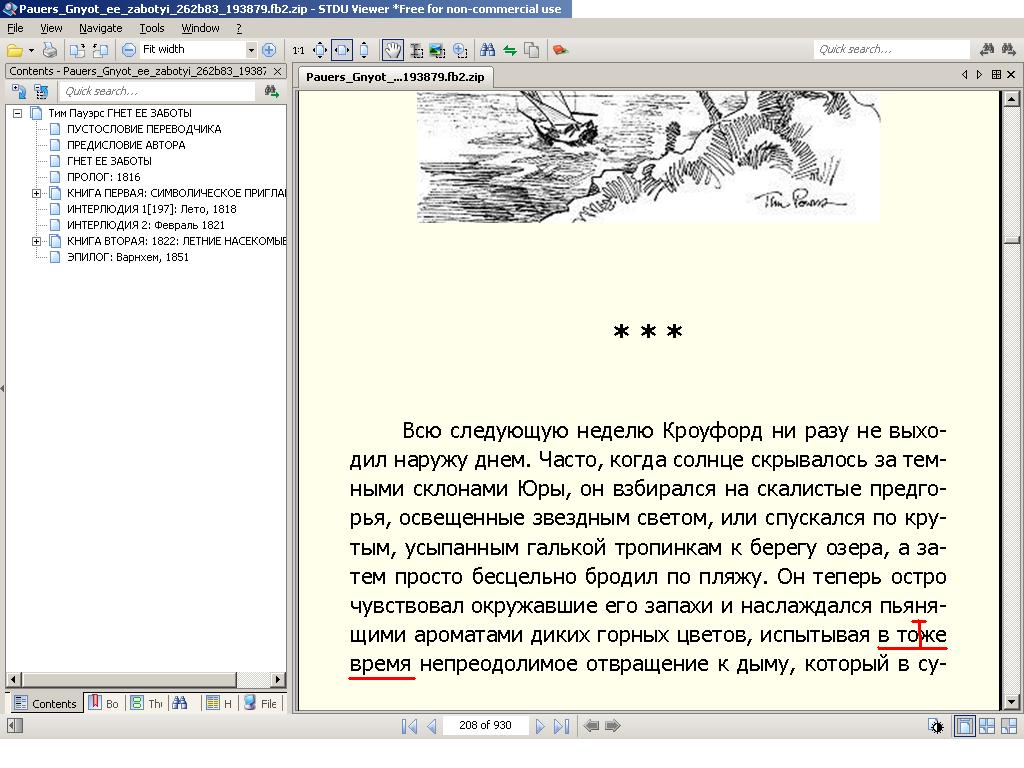
Task: Go to the first page
Action: [x=409, y=726]
